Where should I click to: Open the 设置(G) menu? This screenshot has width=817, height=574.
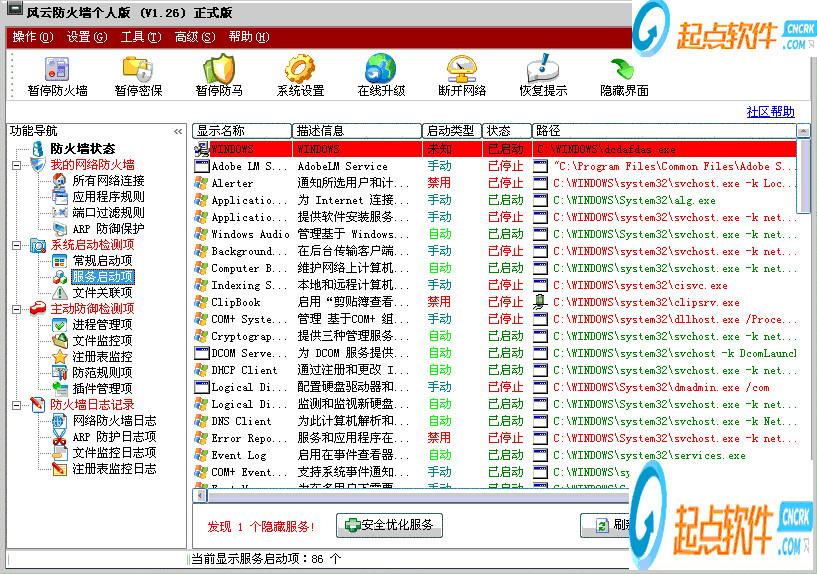click(86, 37)
